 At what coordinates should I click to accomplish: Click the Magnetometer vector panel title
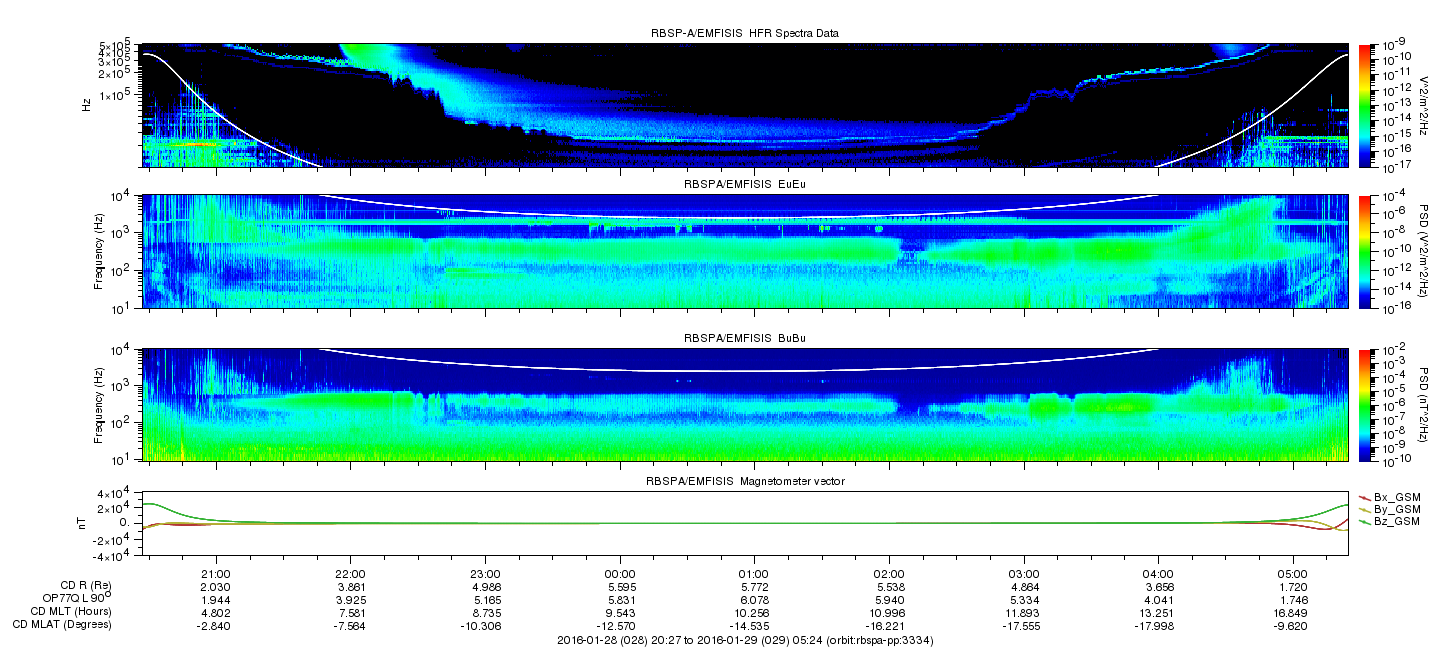745,482
